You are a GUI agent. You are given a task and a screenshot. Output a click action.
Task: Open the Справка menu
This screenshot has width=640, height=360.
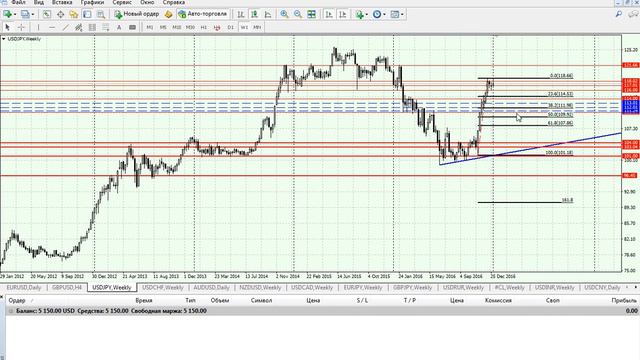tap(174, 2)
